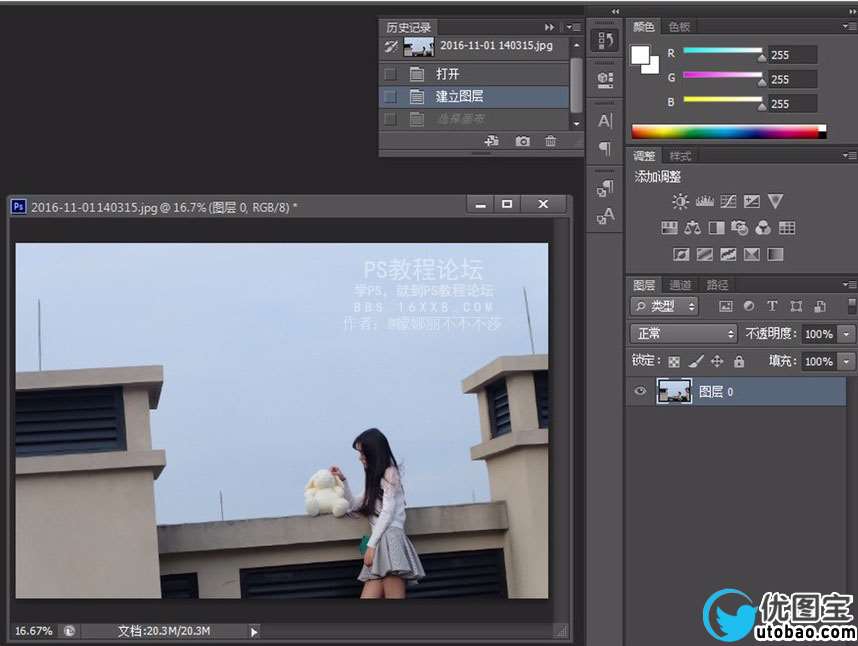
Task: Create new document from current state
Action: pos(491,141)
